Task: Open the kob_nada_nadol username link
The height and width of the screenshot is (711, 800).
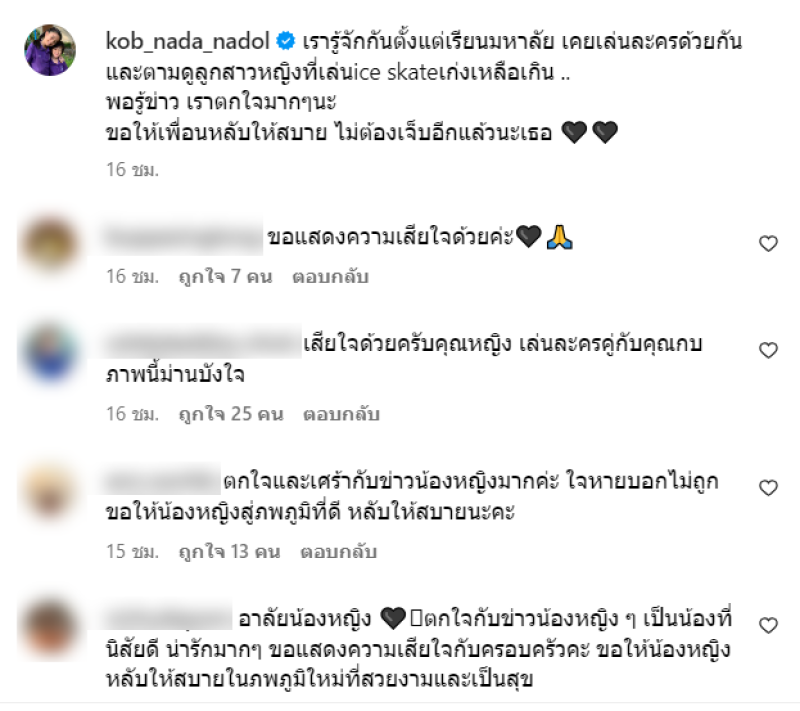Action: [187, 41]
